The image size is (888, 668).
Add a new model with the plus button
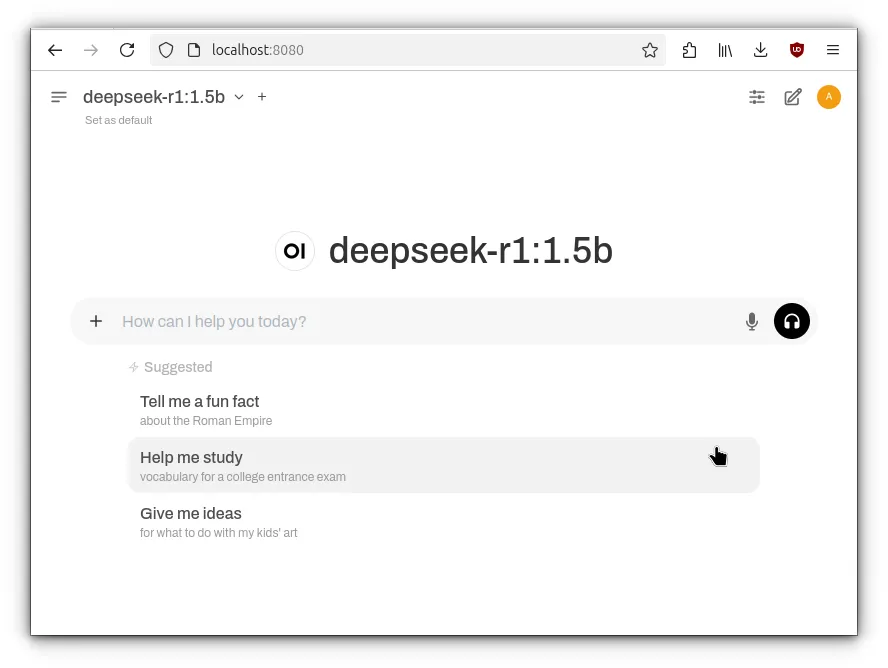pyautogui.click(x=262, y=97)
